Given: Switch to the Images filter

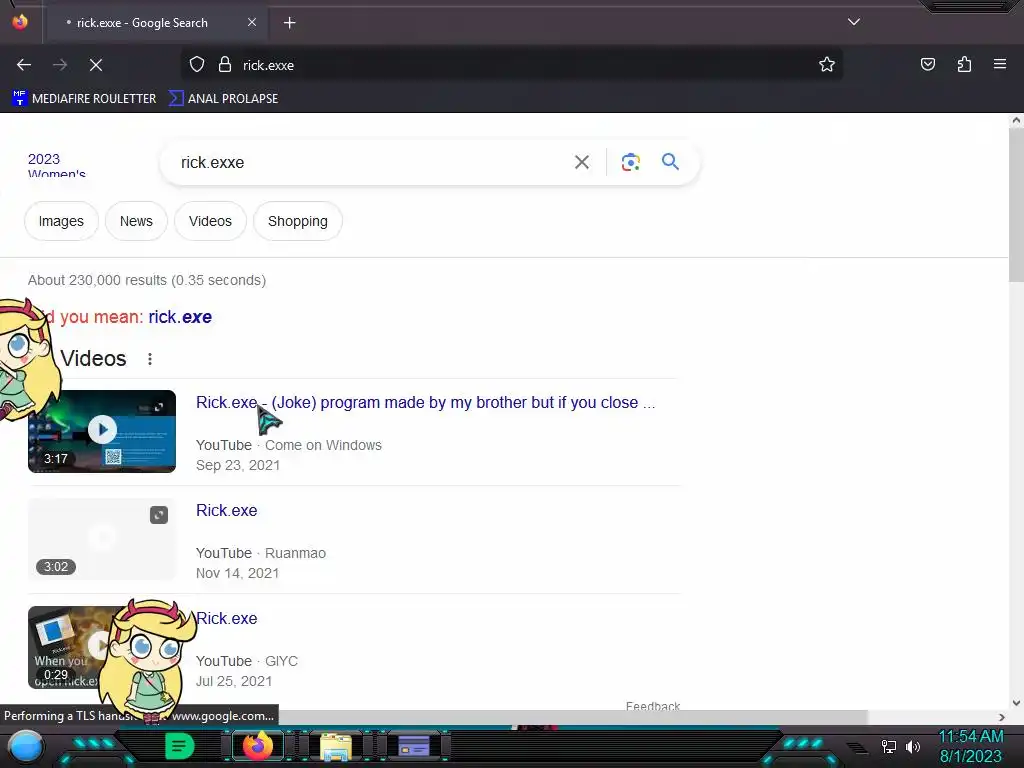Looking at the screenshot, I should [x=61, y=221].
